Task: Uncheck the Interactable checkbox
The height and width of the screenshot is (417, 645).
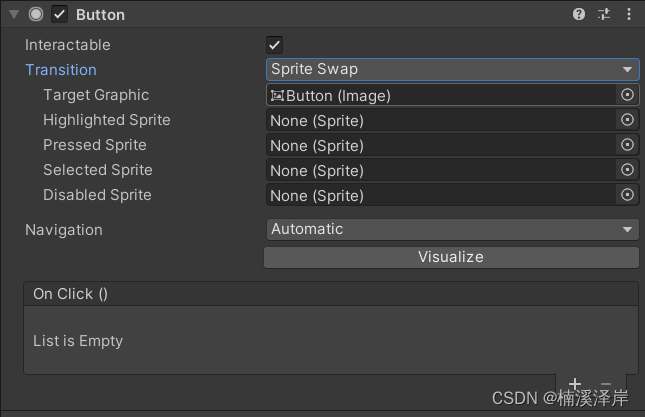Action: point(274,45)
